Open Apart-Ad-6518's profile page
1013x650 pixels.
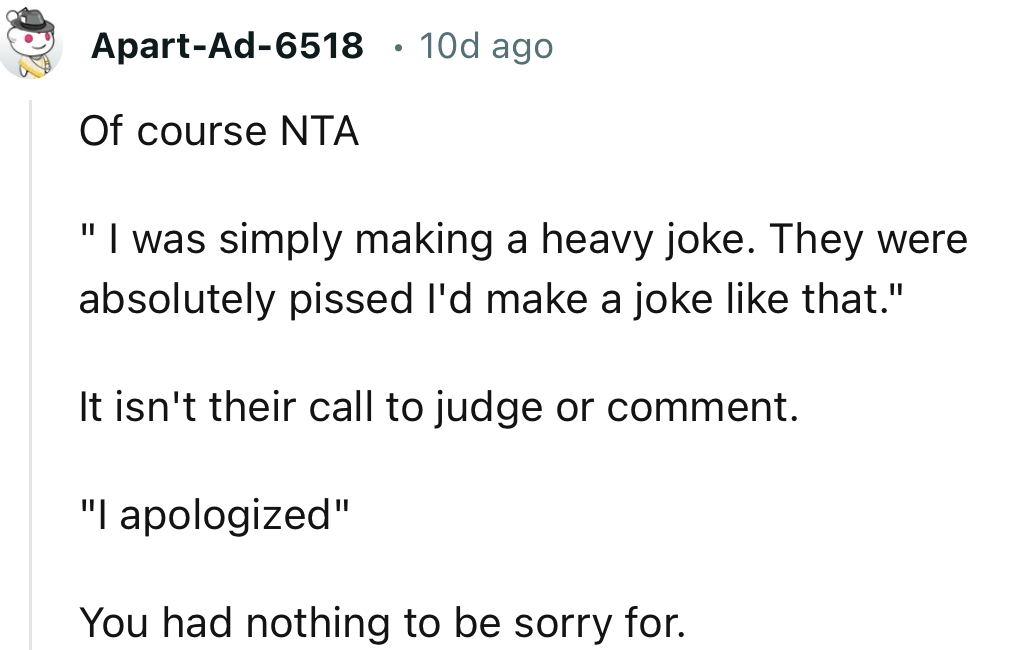(226, 45)
